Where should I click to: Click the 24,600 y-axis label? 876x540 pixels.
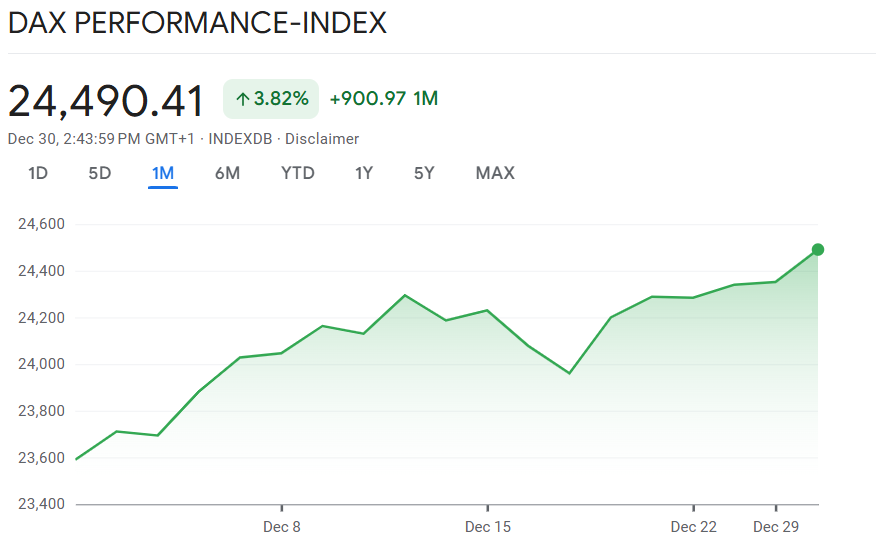pos(41,225)
